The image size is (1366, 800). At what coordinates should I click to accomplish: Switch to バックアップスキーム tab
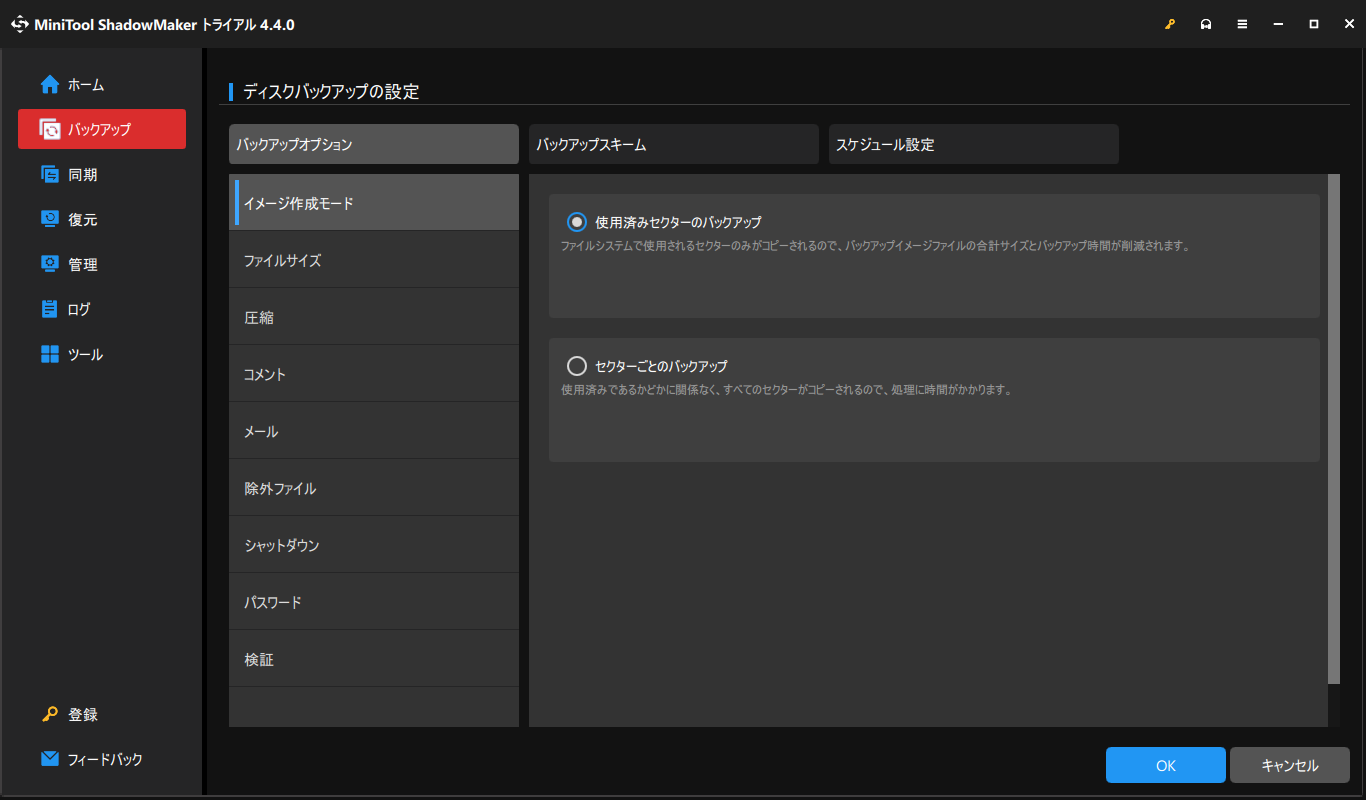pos(674,144)
